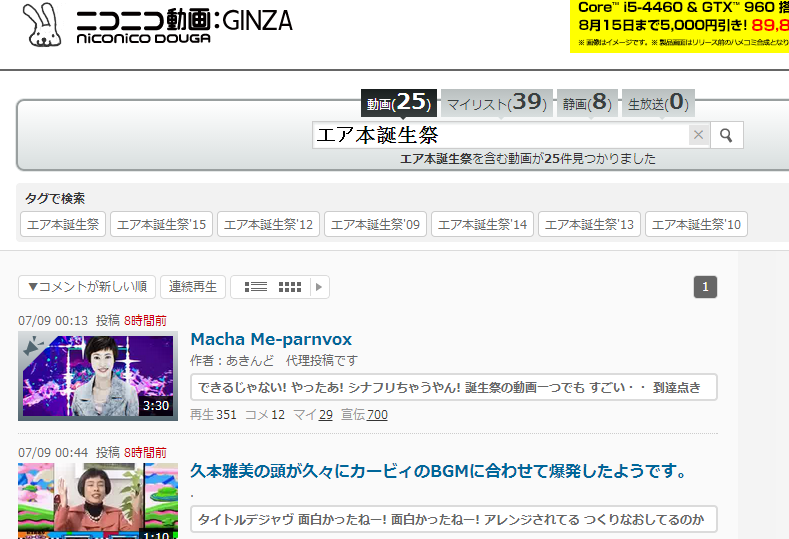Open the 久本雅美 Kirby BGM video thumbnail
This screenshot has width=789, height=539.
click(x=98, y=501)
